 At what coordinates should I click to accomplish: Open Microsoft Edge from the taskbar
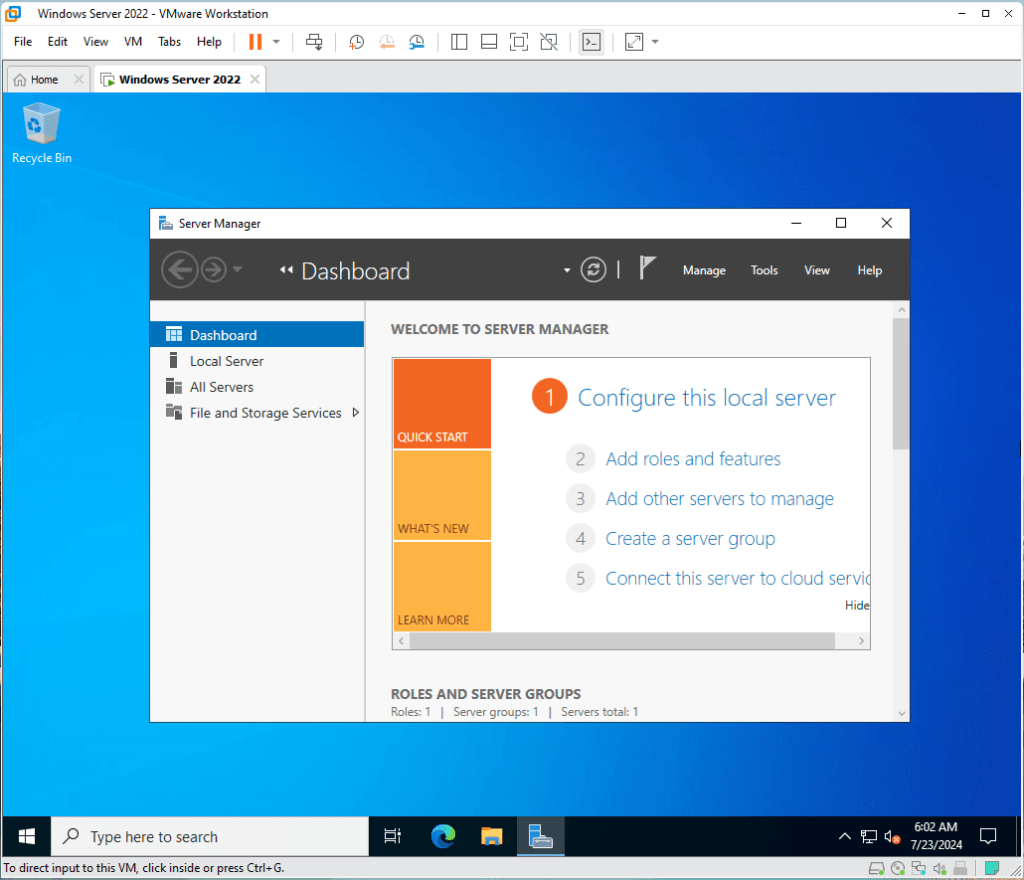click(443, 836)
